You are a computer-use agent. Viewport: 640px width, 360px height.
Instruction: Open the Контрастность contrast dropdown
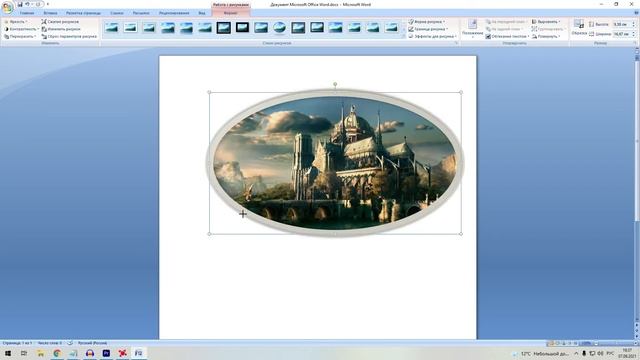tap(21, 29)
